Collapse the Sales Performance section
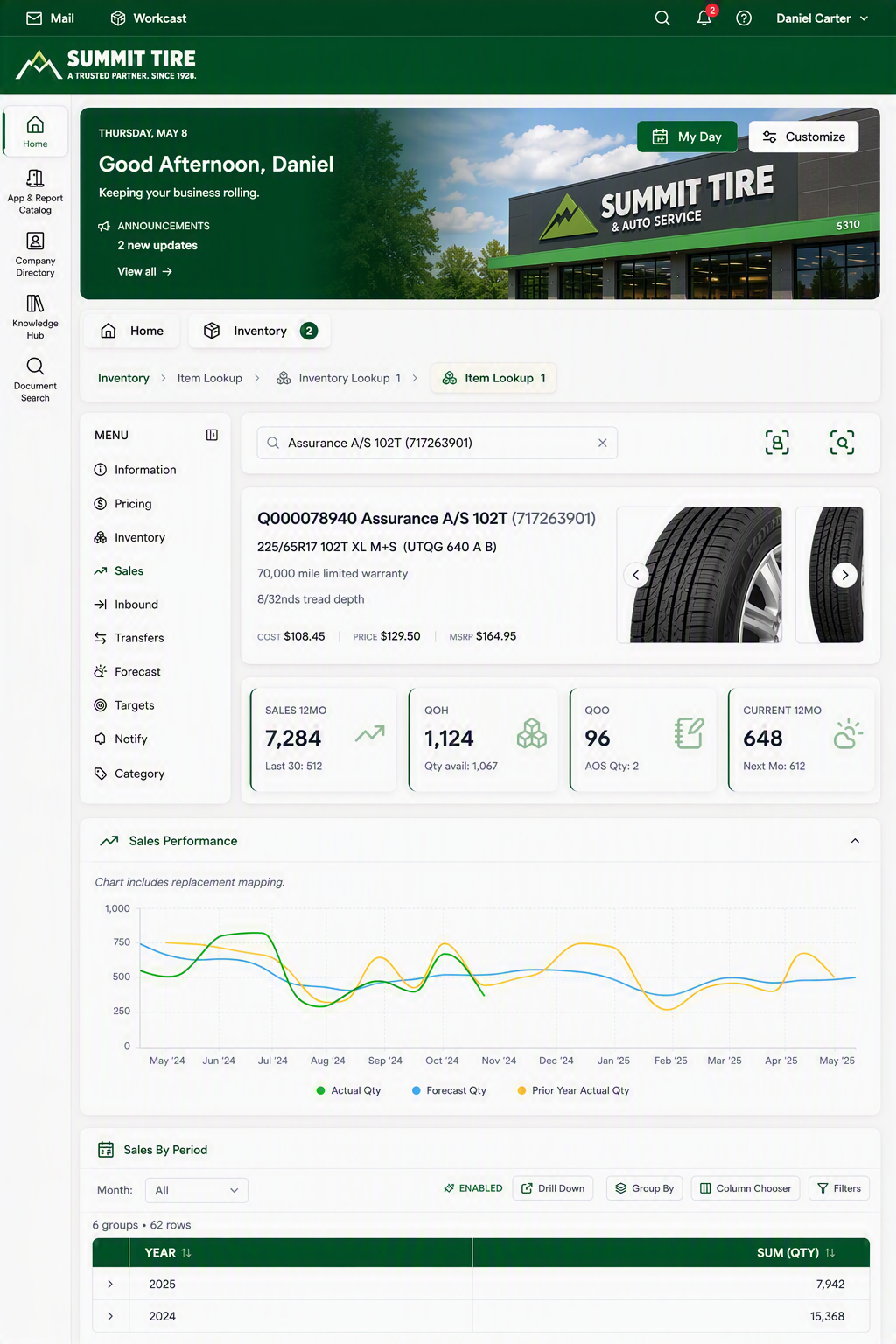Viewport: 896px width, 1344px height. click(x=855, y=841)
